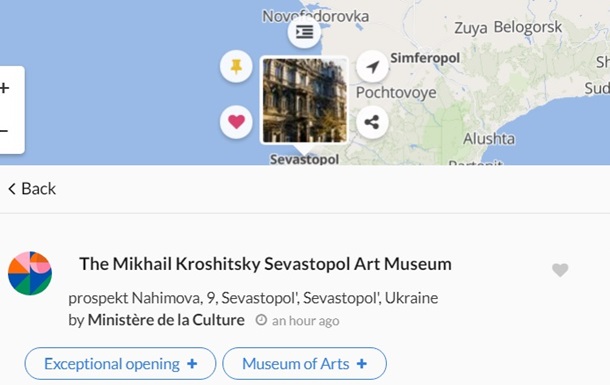Zoom out the map with minus button
The width and height of the screenshot is (610, 385).
5,131
